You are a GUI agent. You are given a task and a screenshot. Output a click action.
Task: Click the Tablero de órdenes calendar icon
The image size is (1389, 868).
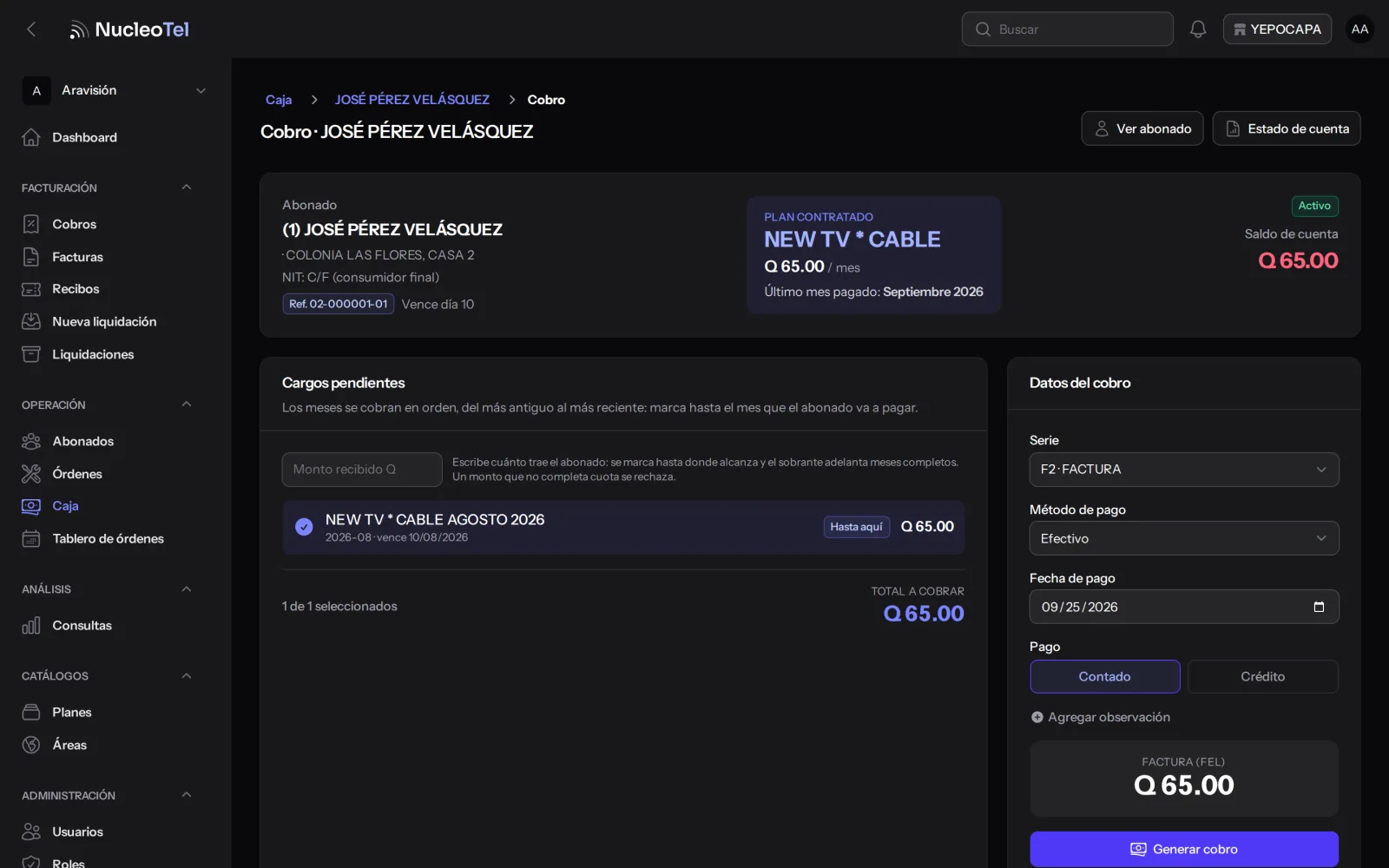coord(31,539)
